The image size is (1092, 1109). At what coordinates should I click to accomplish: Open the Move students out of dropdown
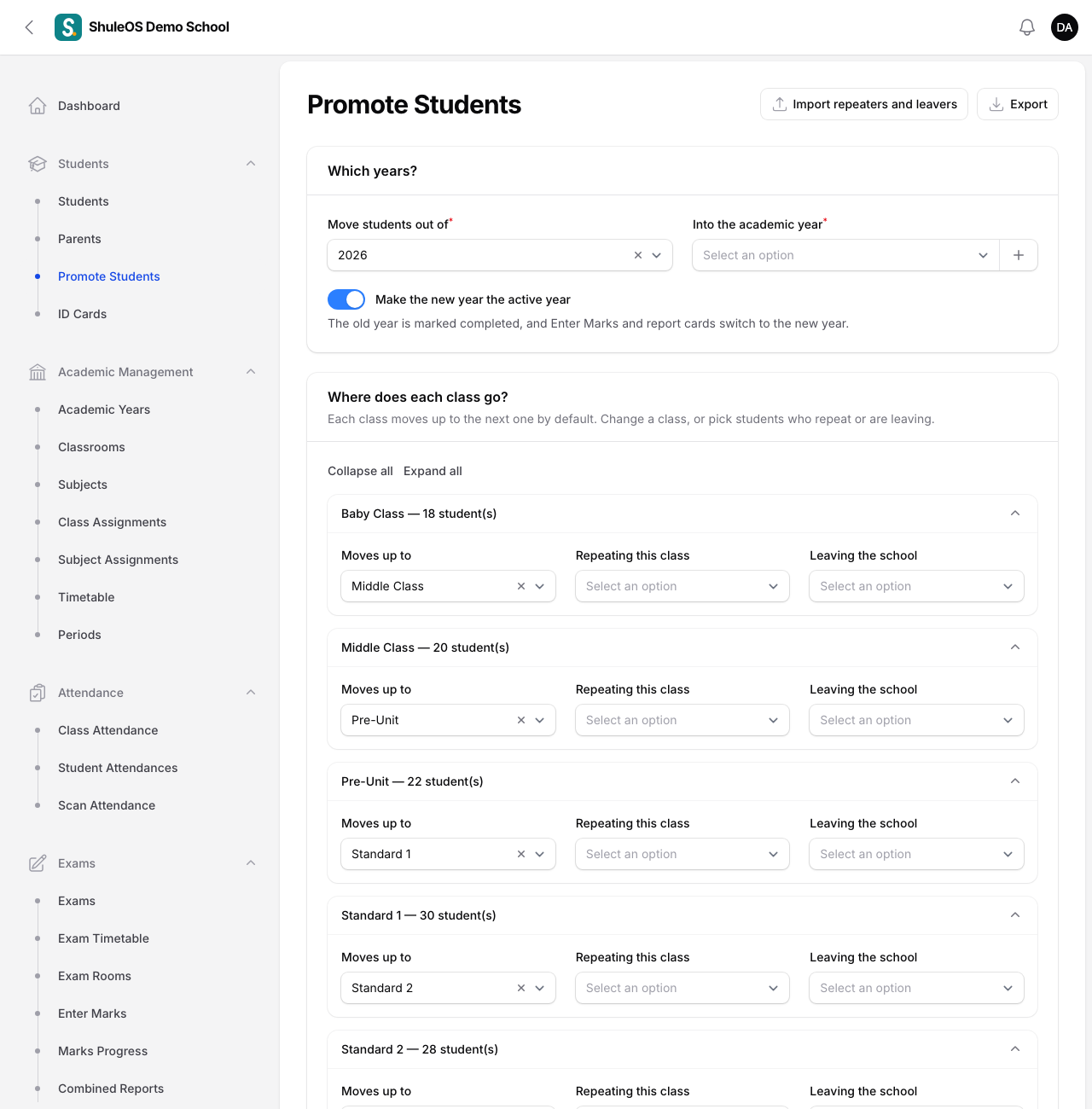click(x=500, y=255)
